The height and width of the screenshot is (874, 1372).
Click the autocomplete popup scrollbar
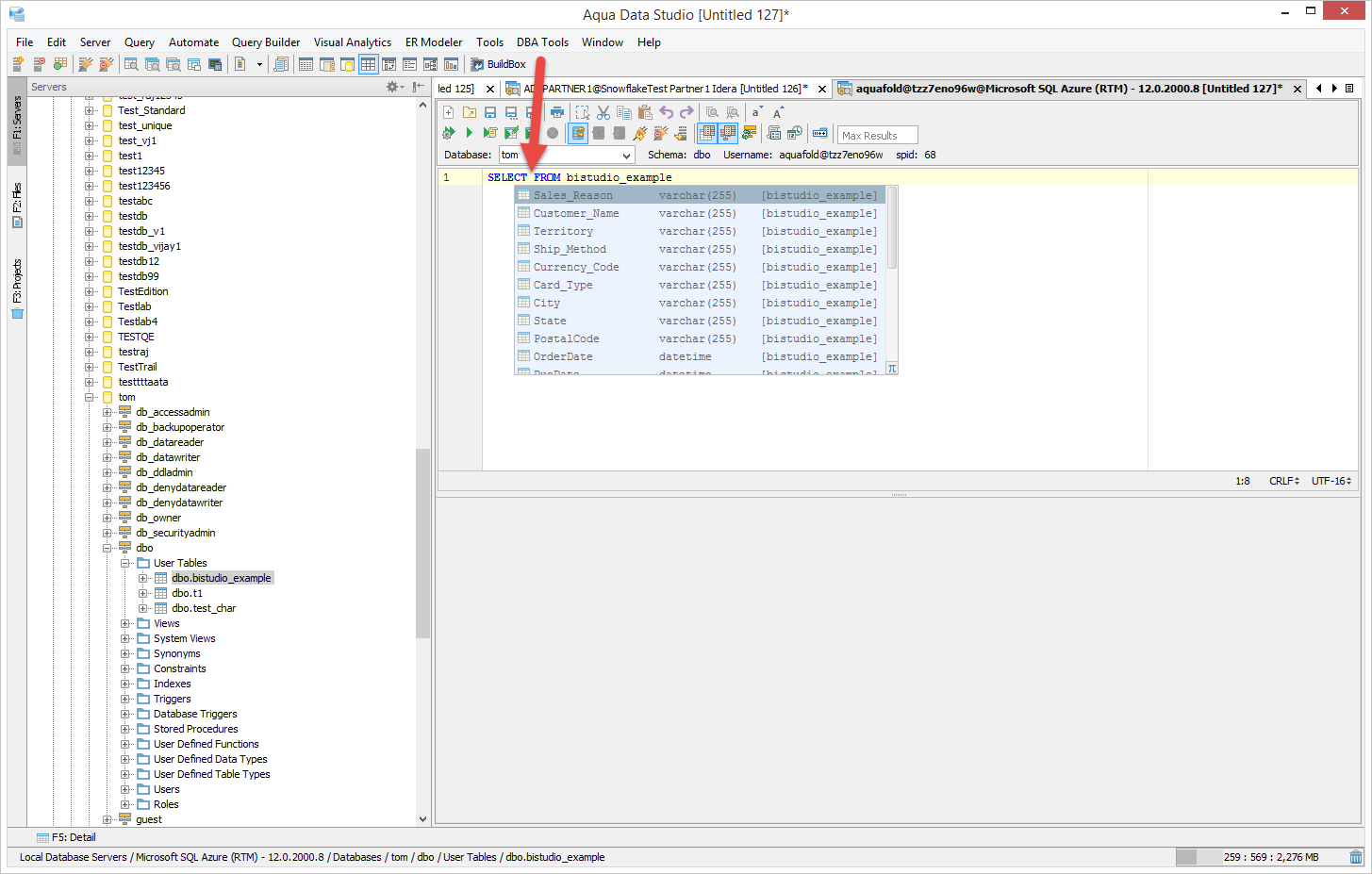pos(891,227)
